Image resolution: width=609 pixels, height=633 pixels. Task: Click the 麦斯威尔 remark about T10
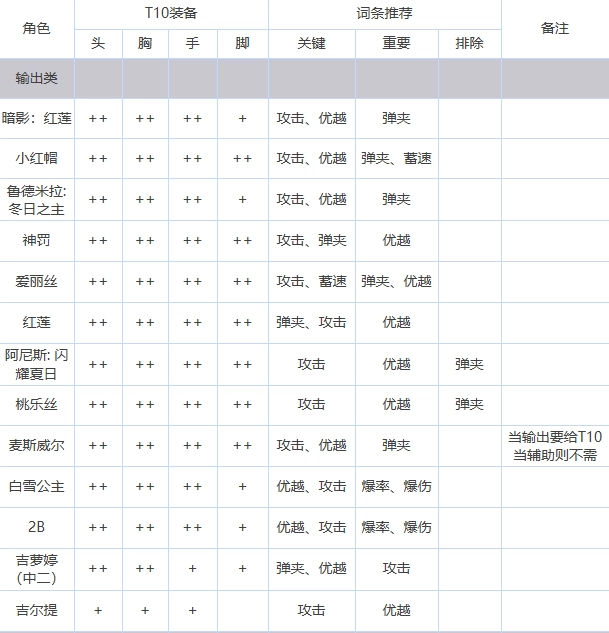click(554, 445)
